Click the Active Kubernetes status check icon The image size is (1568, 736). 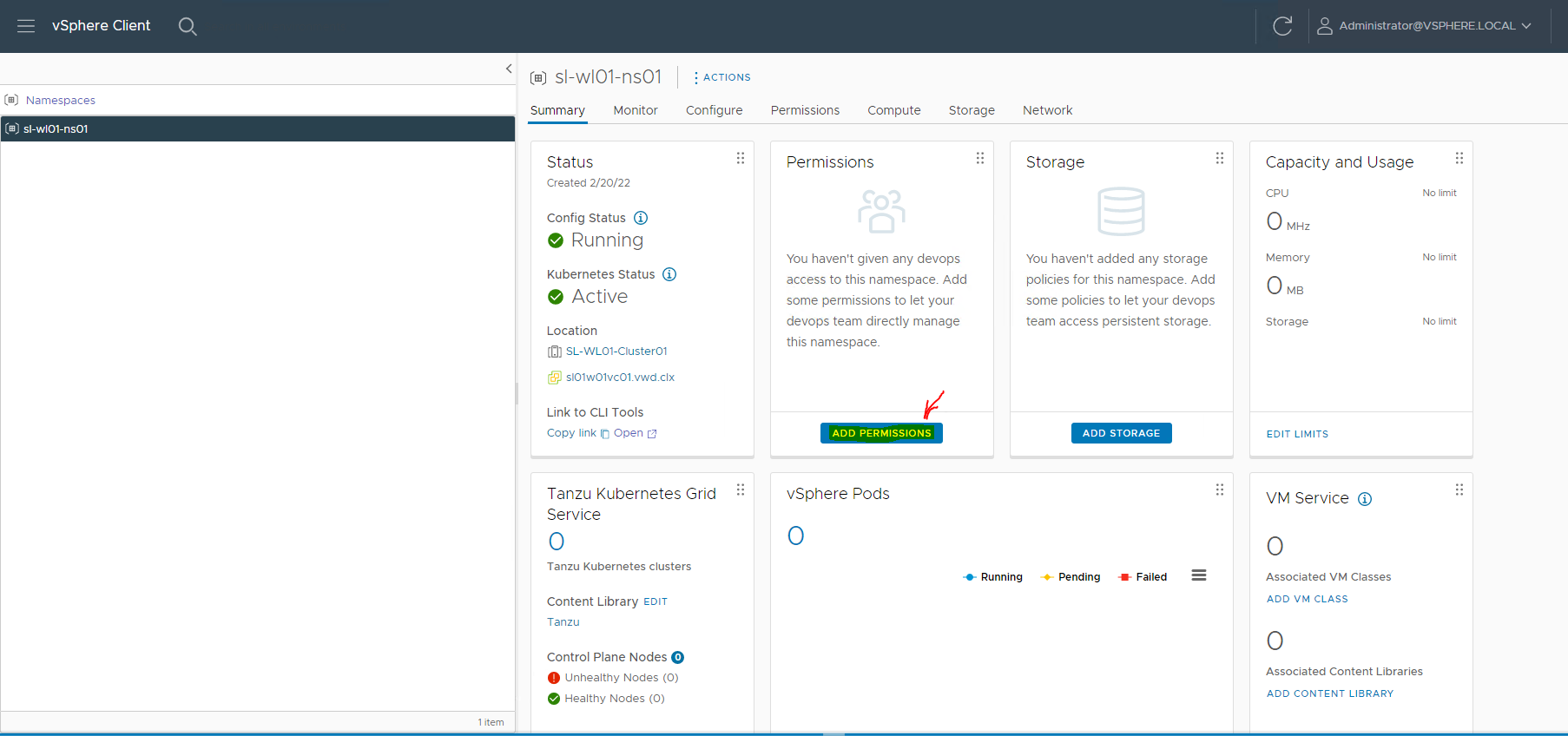tap(556, 297)
